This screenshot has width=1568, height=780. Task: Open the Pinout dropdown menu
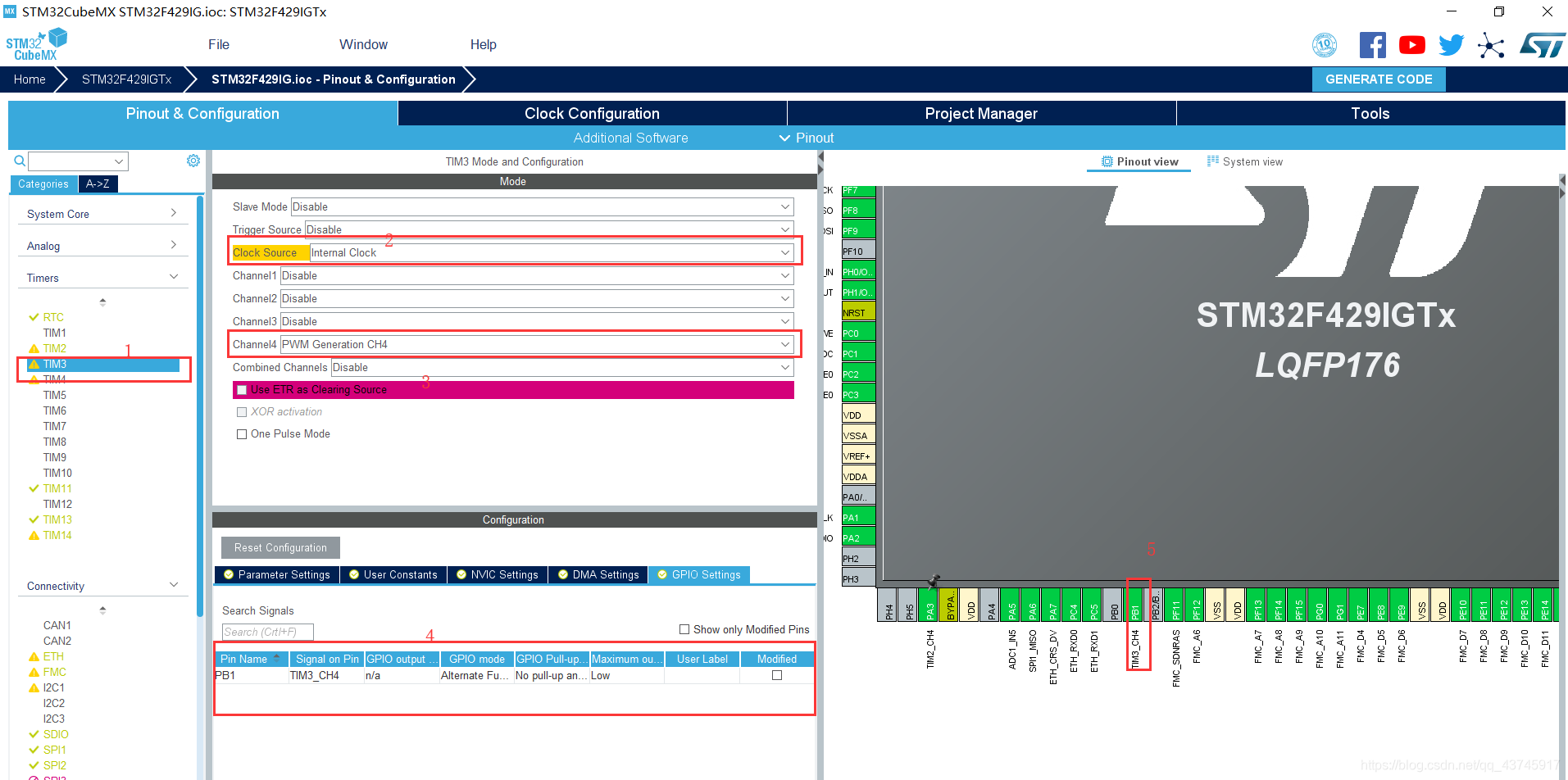(x=807, y=138)
